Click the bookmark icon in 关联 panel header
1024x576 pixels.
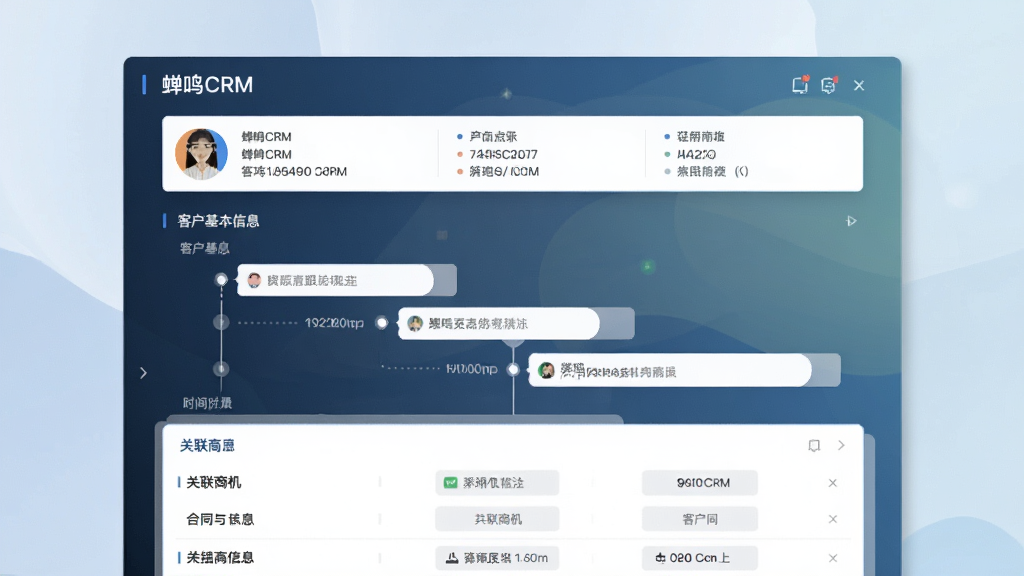point(814,445)
